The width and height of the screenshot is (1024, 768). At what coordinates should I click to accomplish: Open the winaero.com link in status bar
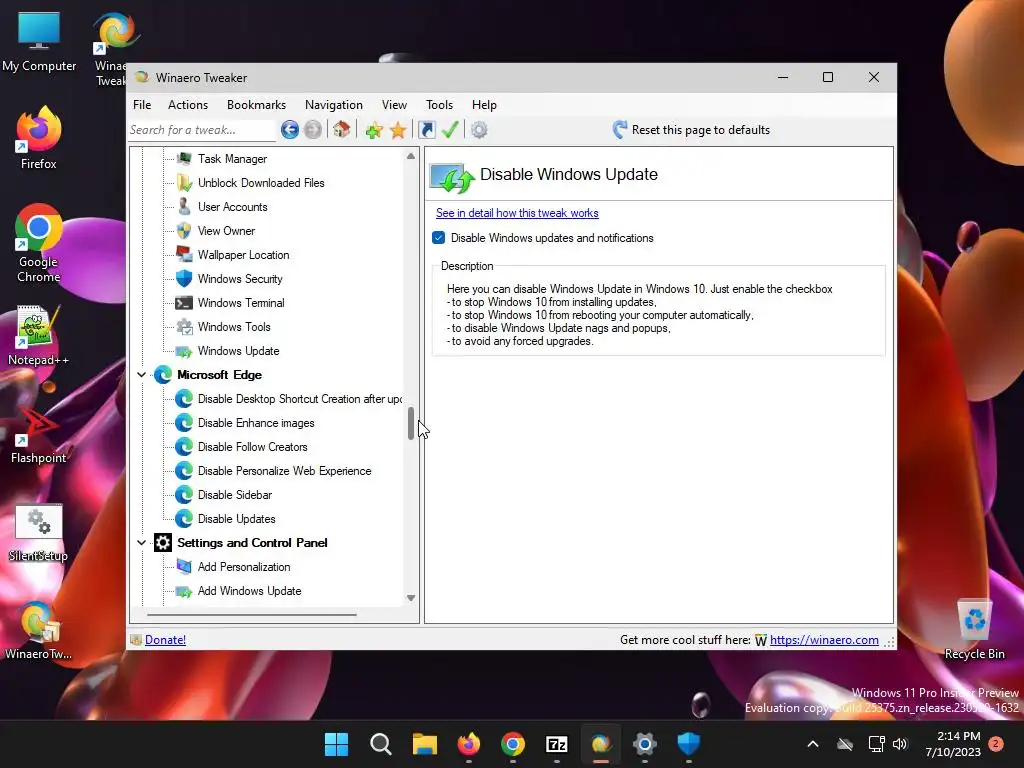[x=824, y=640]
